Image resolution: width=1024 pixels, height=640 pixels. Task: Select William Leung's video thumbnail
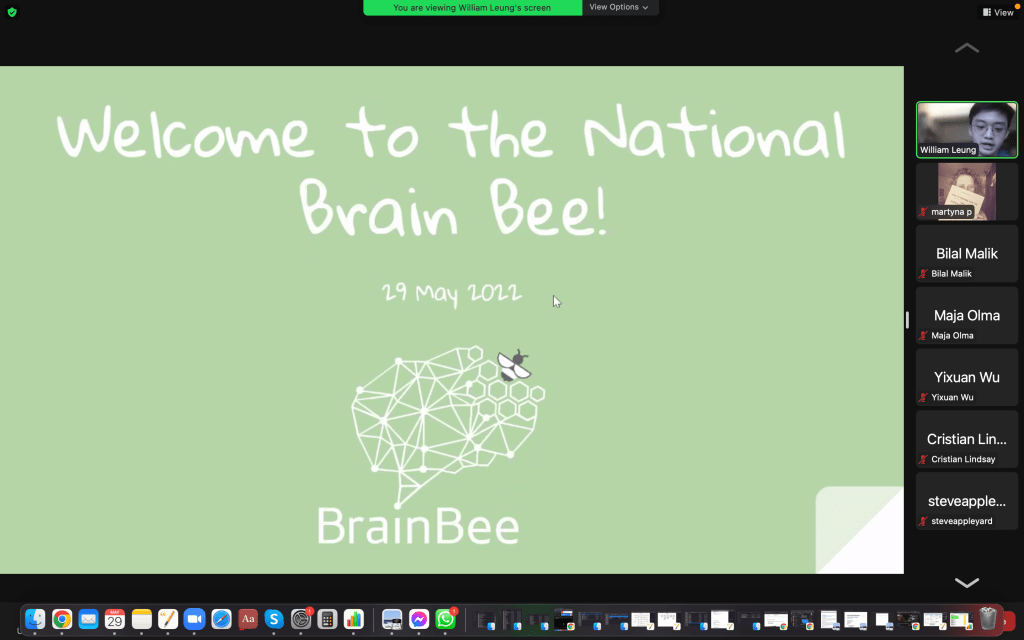(966, 129)
